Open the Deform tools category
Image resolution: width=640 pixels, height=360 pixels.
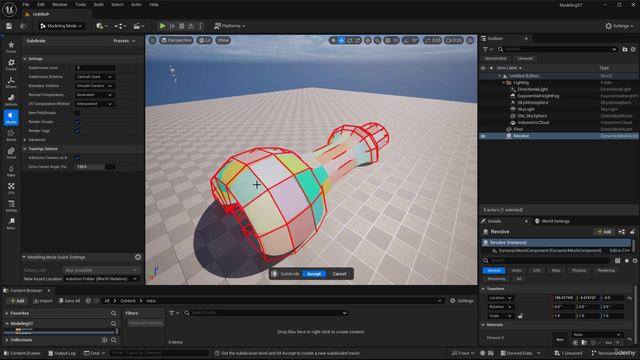pyautogui.click(x=11, y=100)
